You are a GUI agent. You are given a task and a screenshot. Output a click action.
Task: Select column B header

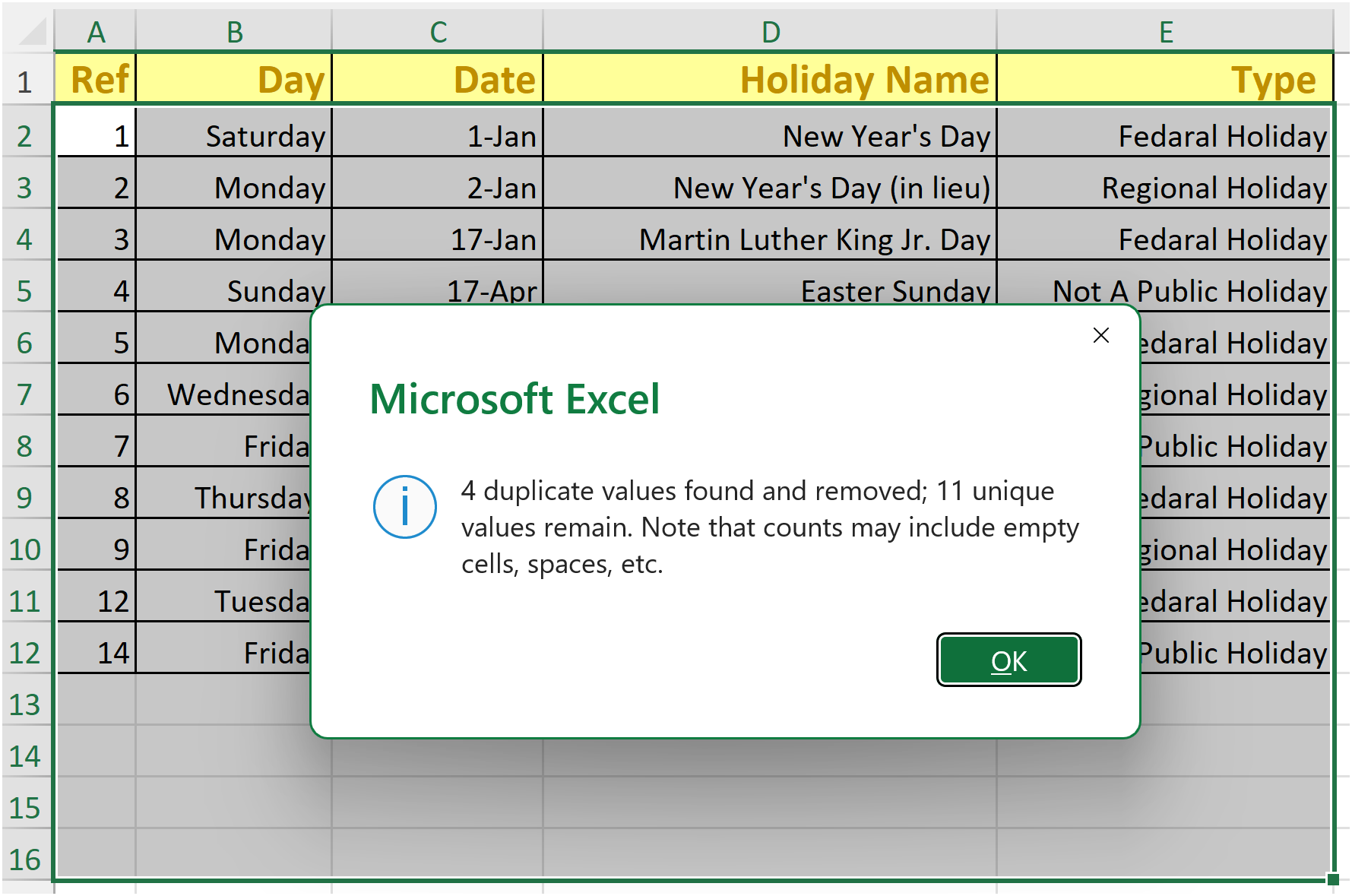pos(234,32)
